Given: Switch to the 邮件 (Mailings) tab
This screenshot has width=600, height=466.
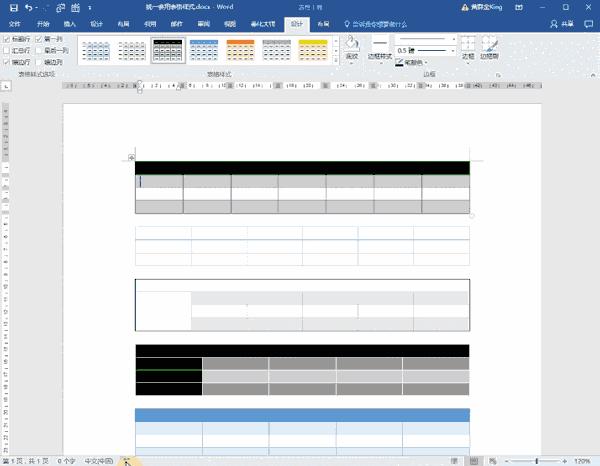Looking at the screenshot, I should tap(176, 24).
